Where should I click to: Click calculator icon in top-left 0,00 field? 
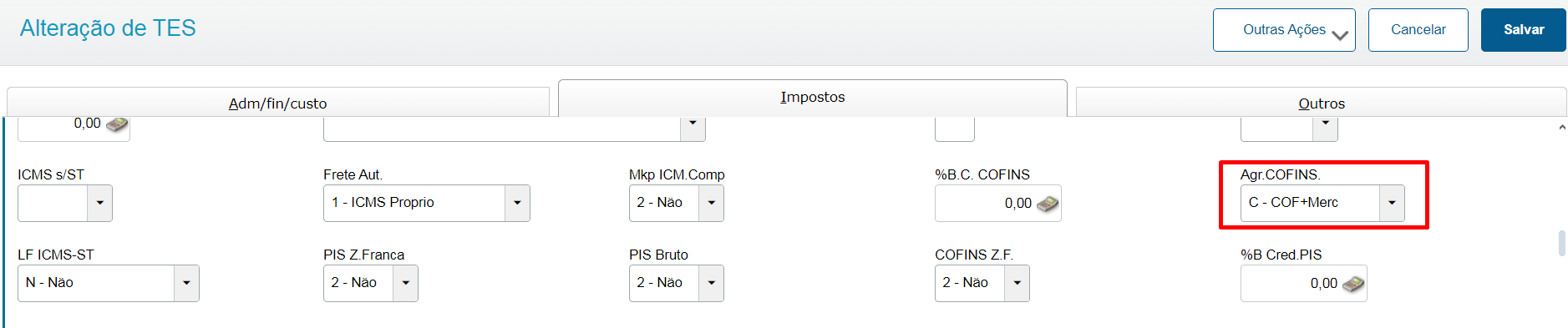(x=117, y=124)
